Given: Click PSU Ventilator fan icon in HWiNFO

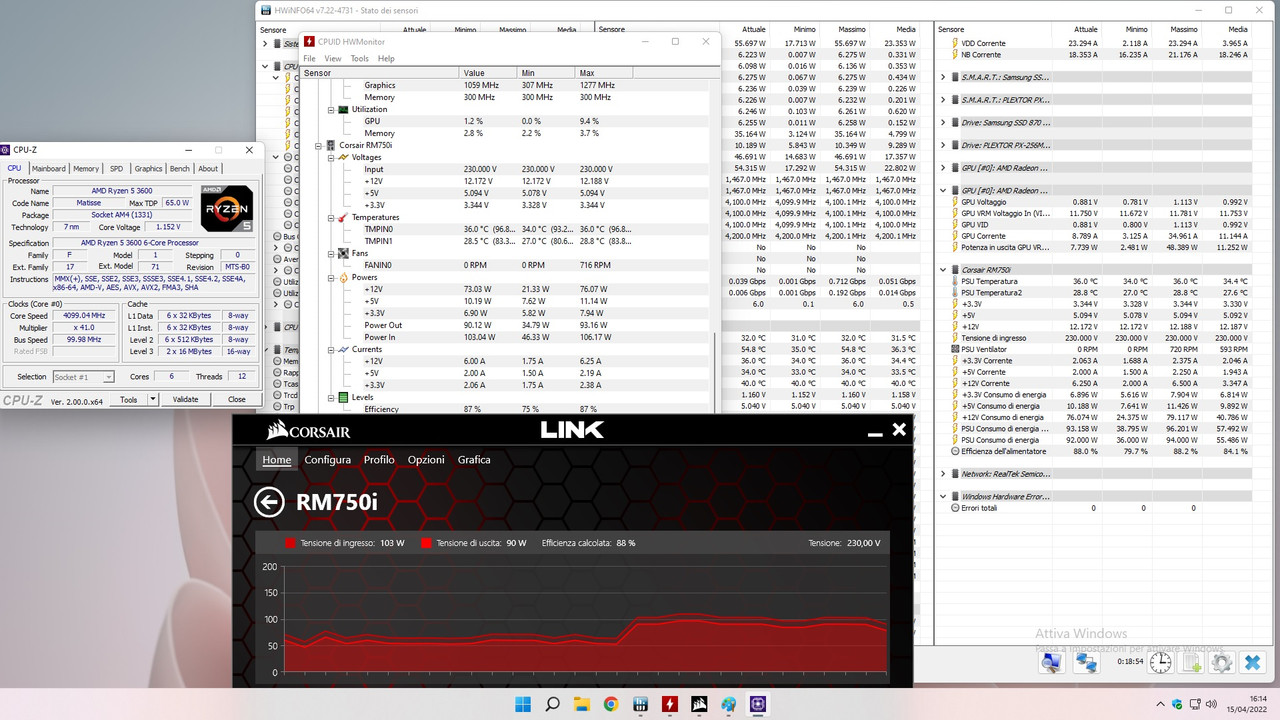Looking at the screenshot, I should point(955,350).
